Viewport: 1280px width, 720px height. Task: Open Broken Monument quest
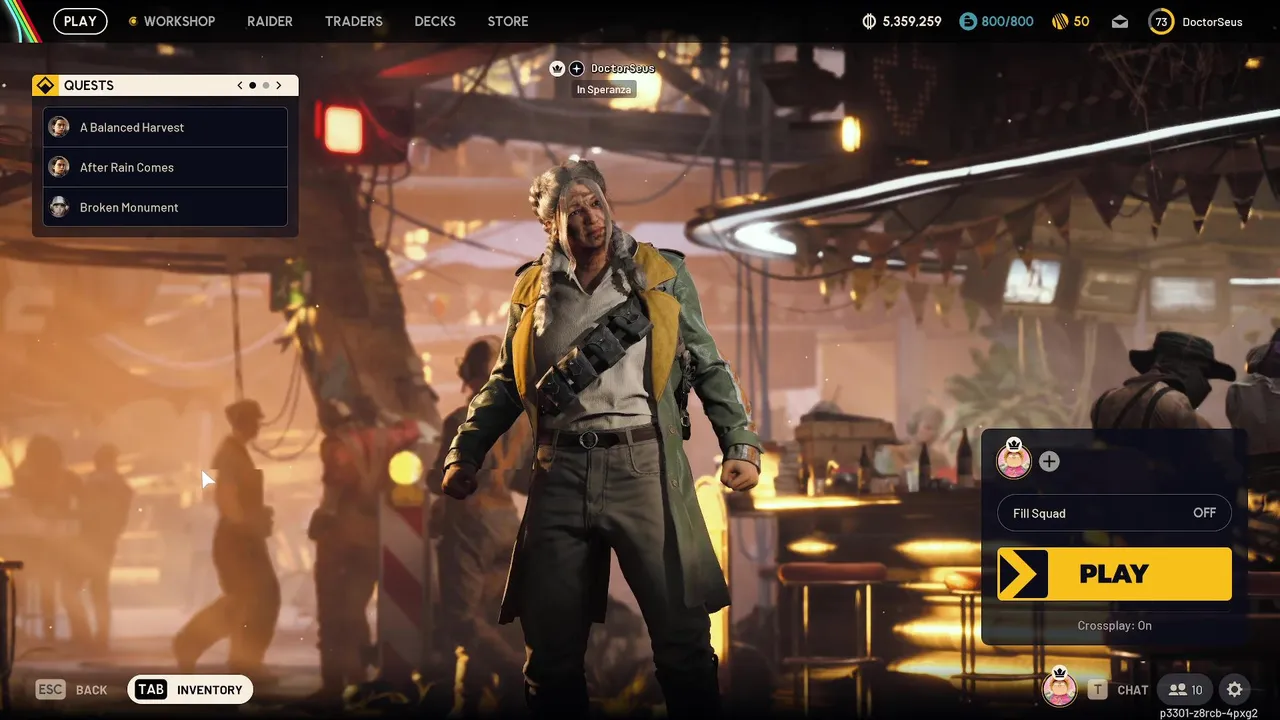tap(166, 207)
